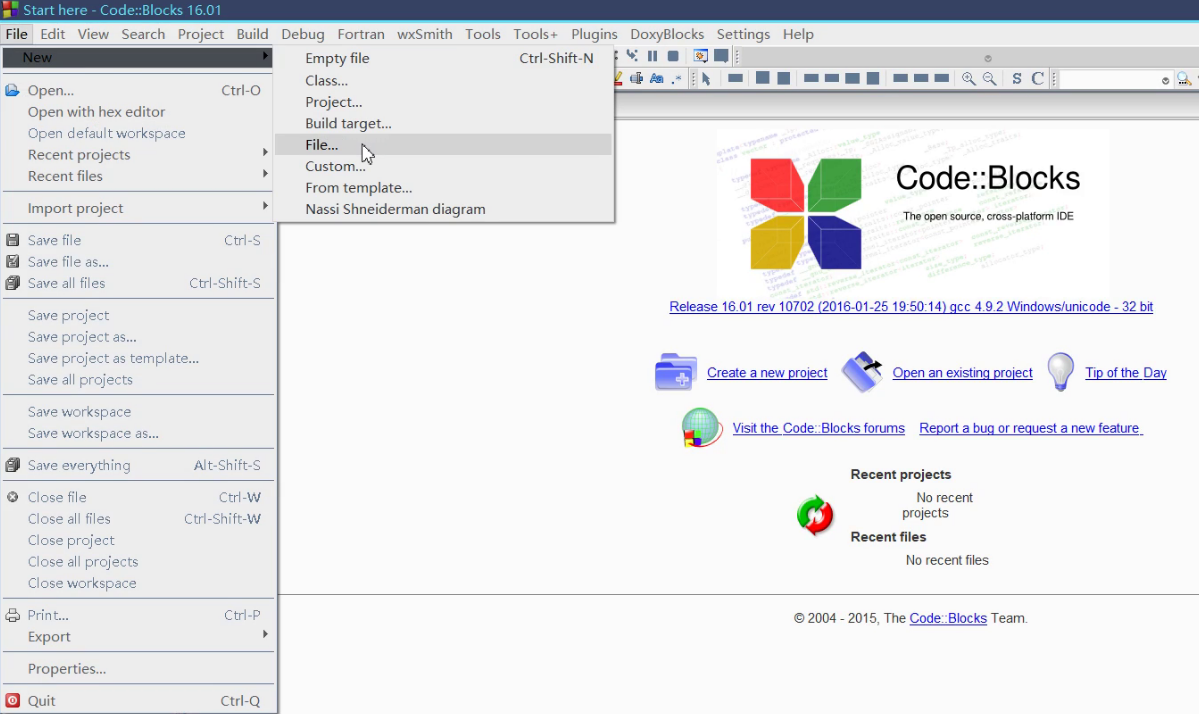Click the new project folder icon
This screenshot has width=1199, height=714.
(675, 372)
